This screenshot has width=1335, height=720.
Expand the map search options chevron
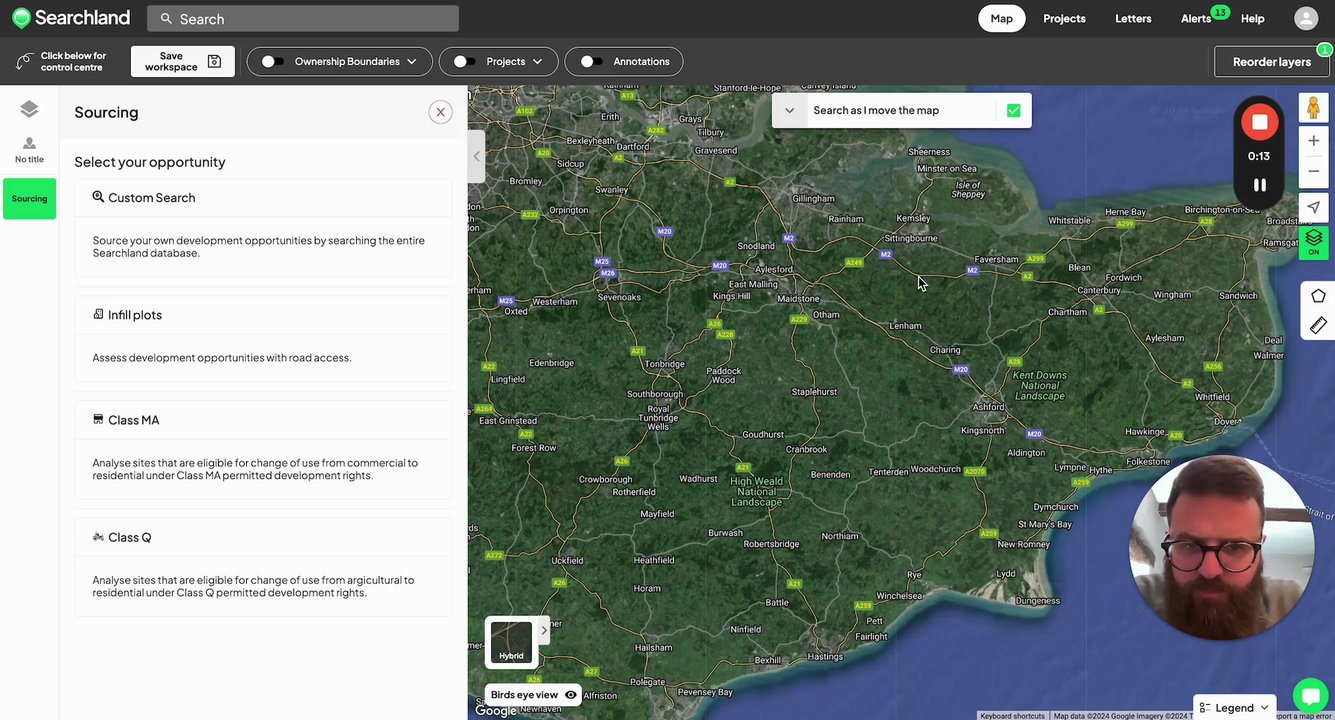[790, 111]
